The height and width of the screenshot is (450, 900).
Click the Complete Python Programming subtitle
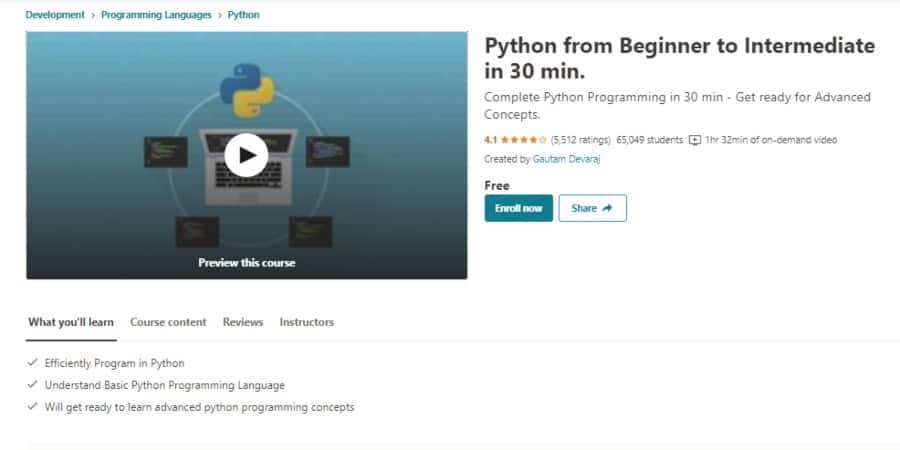click(677, 106)
